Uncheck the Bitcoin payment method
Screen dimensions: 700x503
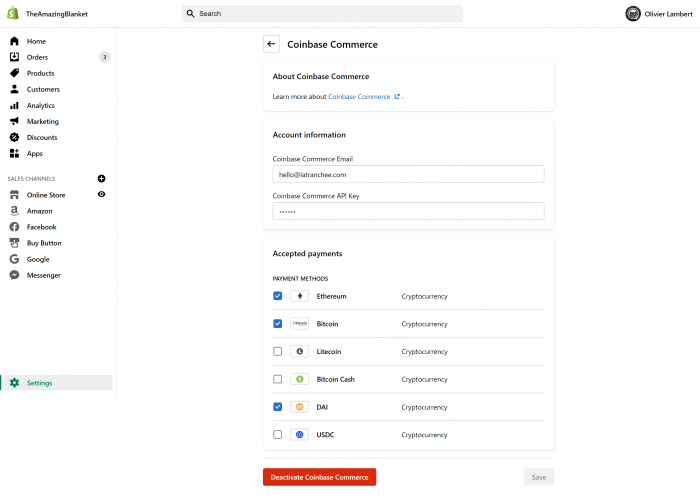click(x=278, y=324)
